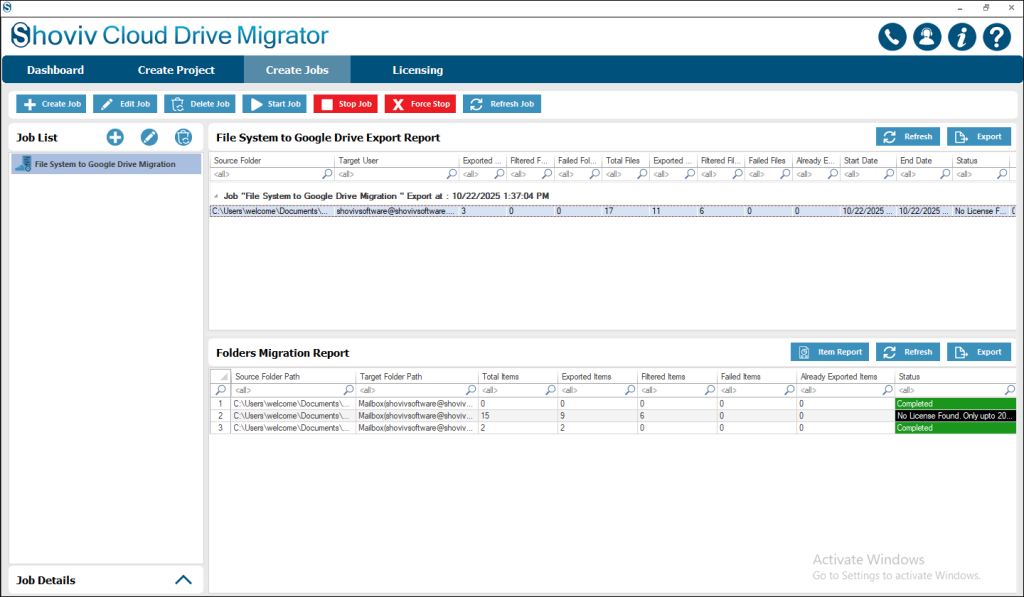The height and width of the screenshot is (597, 1024).
Task: Open the help question mark icon
Action: click(997, 37)
